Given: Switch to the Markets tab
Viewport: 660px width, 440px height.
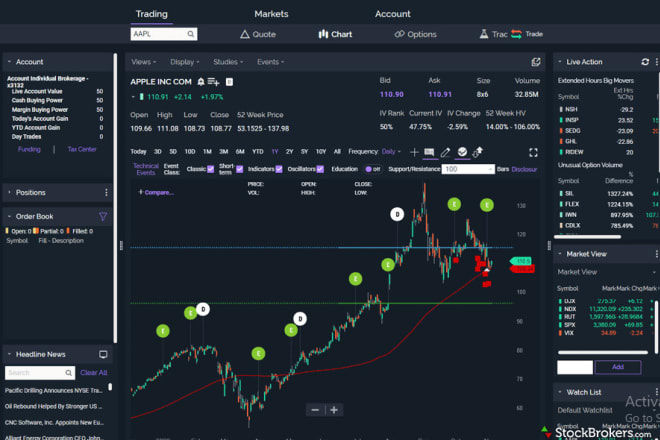Looking at the screenshot, I should click(271, 14).
